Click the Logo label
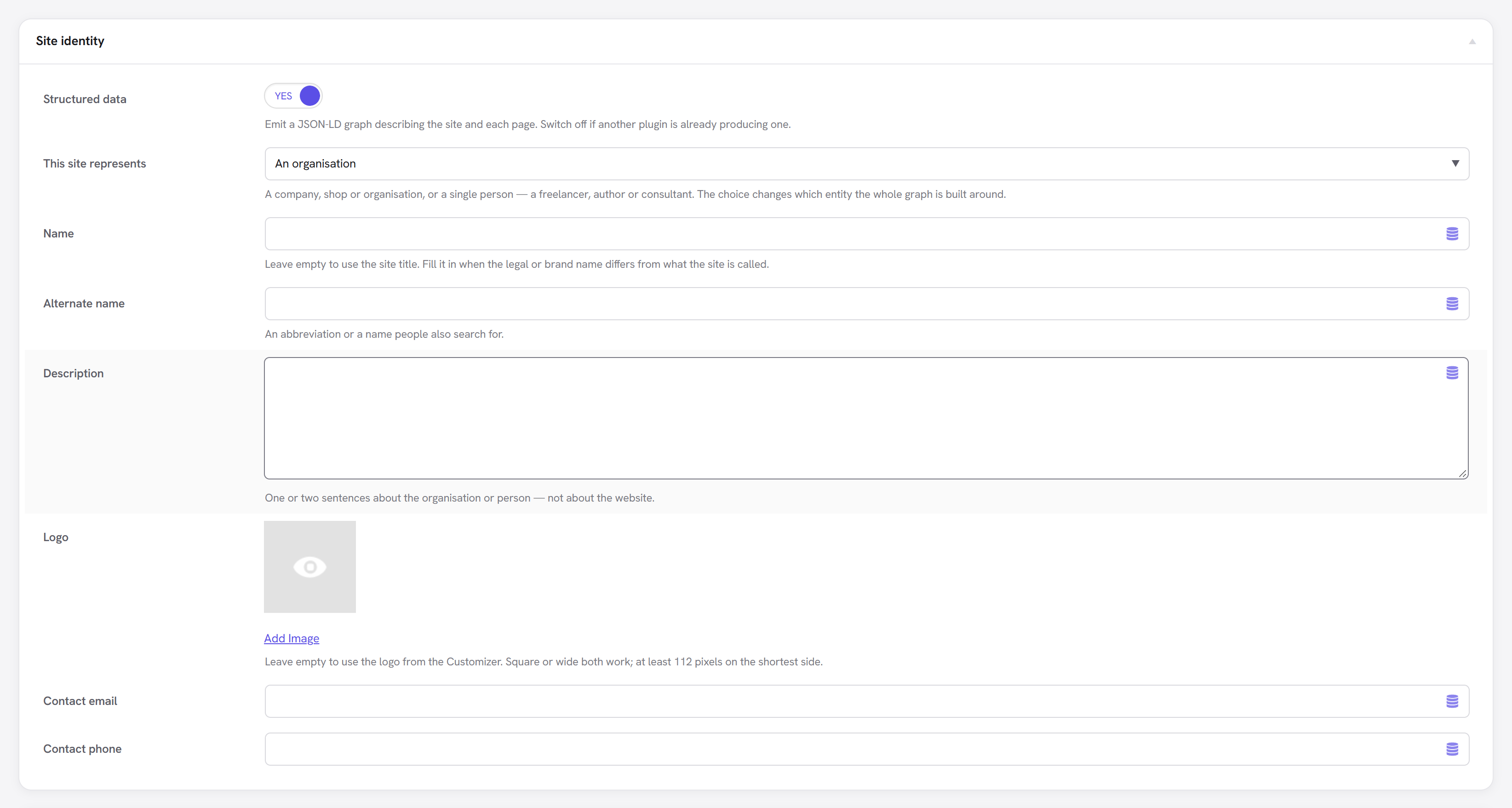1512x808 pixels. click(x=56, y=537)
